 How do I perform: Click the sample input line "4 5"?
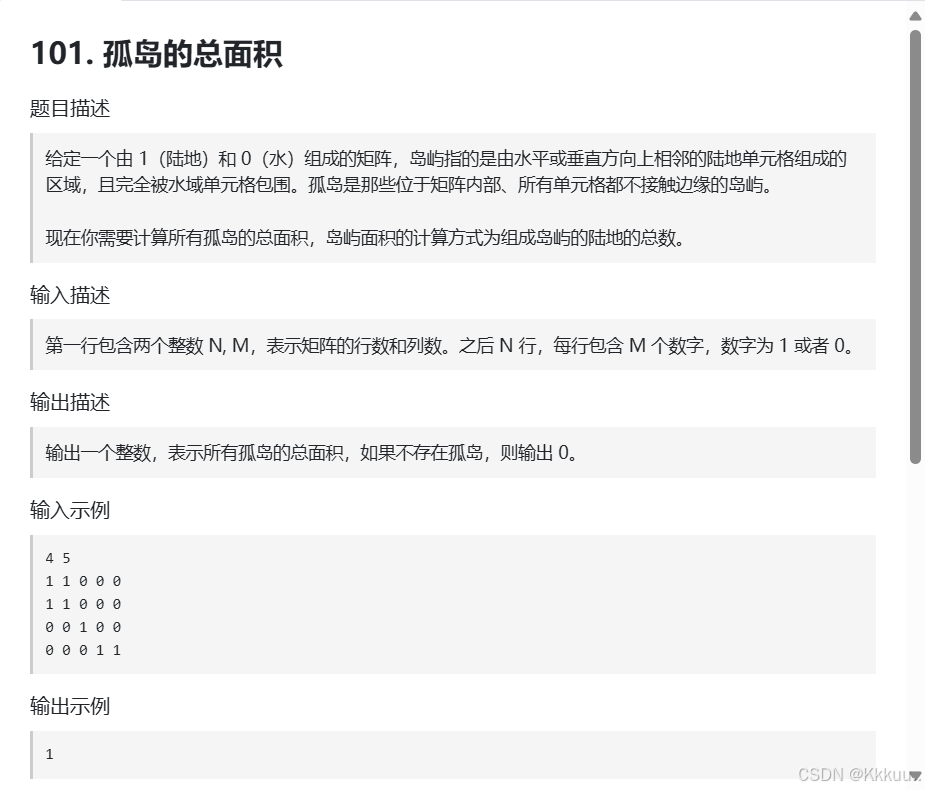coord(58,558)
